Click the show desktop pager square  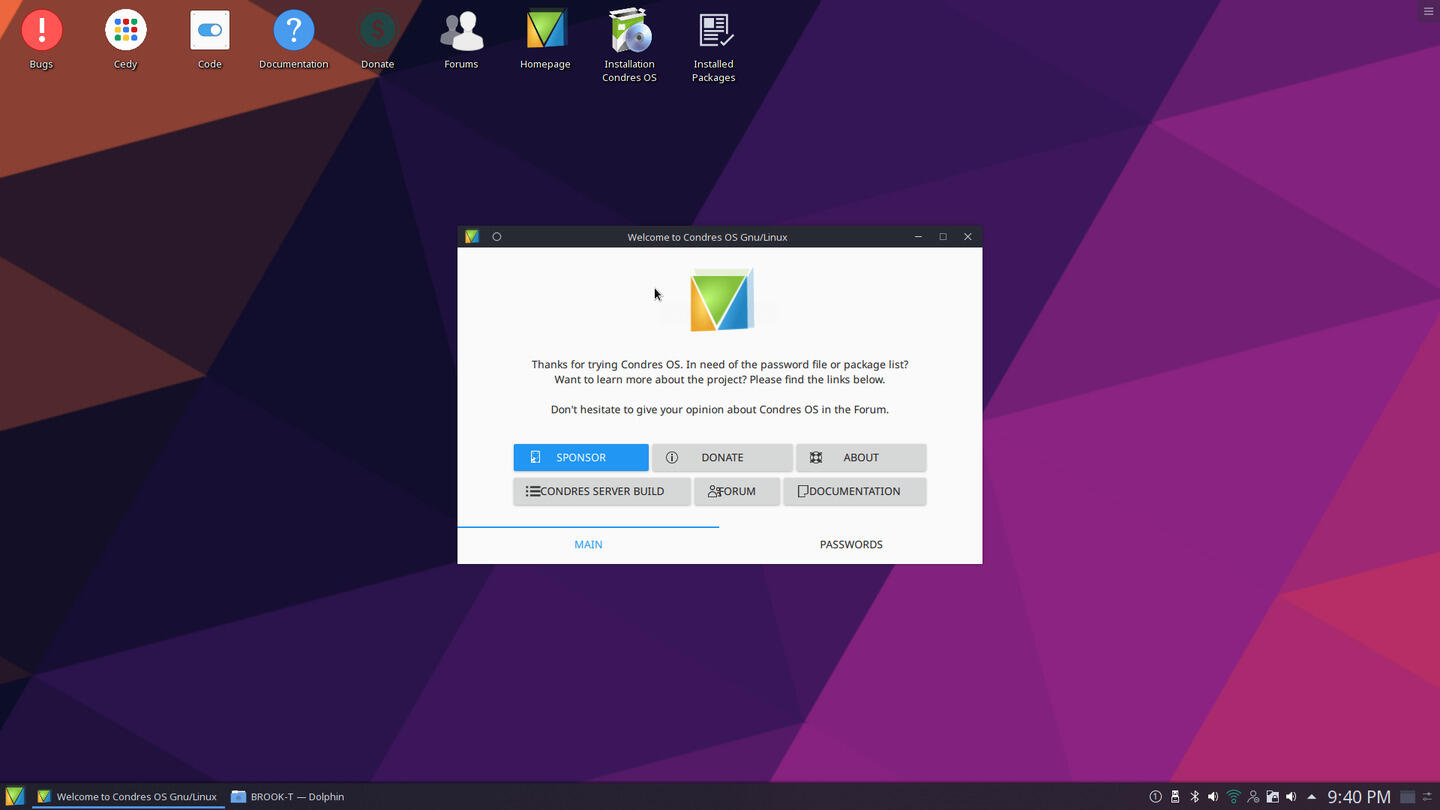(x=1407, y=797)
